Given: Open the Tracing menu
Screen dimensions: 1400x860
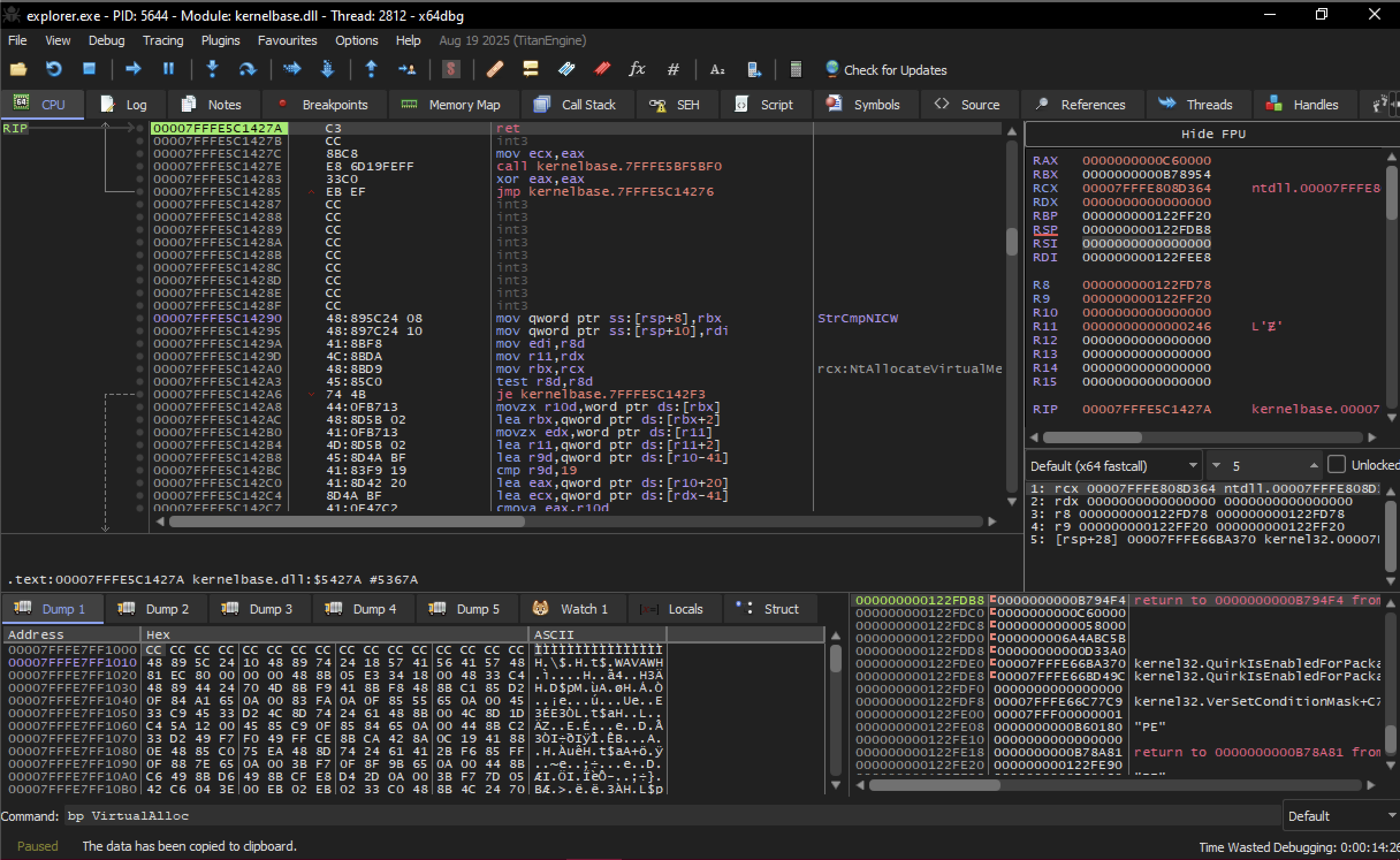Looking at the screenshot, I should tap(163, 40).
